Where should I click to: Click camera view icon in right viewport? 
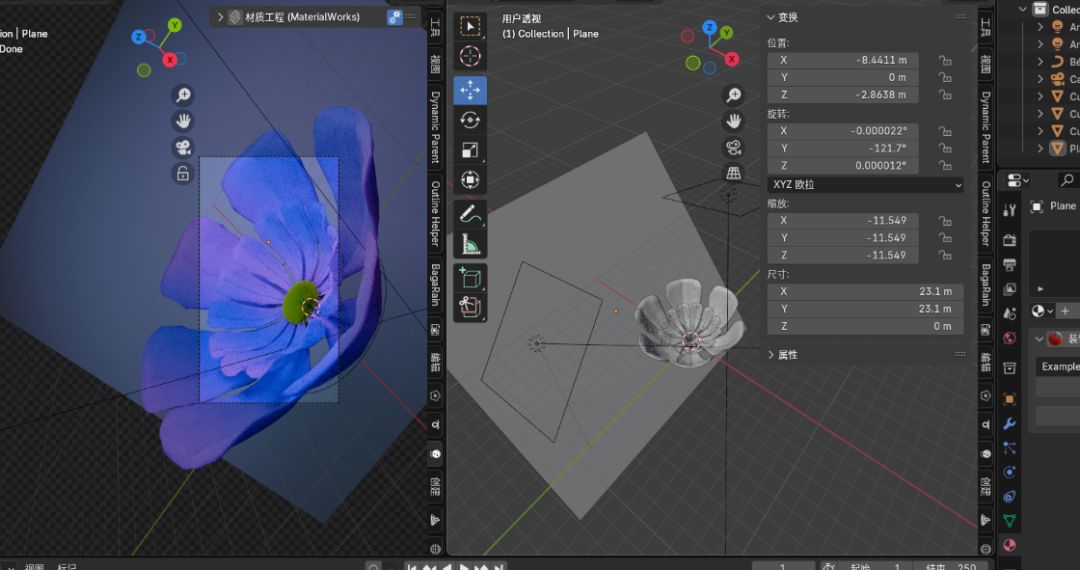pos(734,147)
